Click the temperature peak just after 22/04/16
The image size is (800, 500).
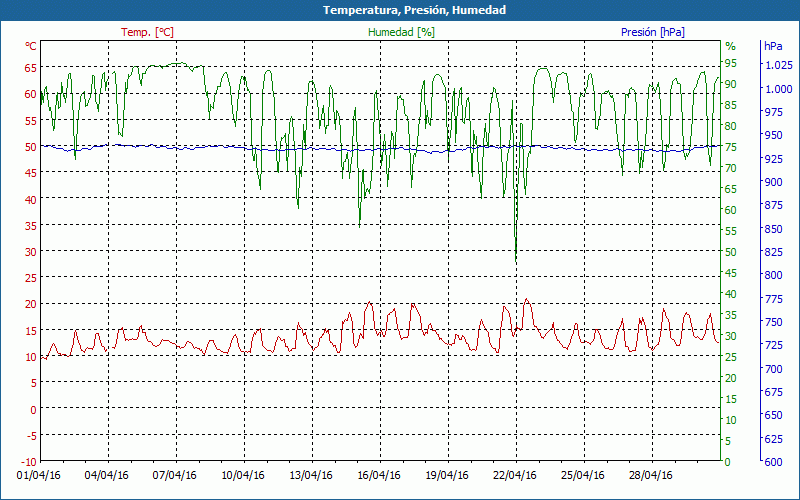pyautogui.click(x=527, y=299)
